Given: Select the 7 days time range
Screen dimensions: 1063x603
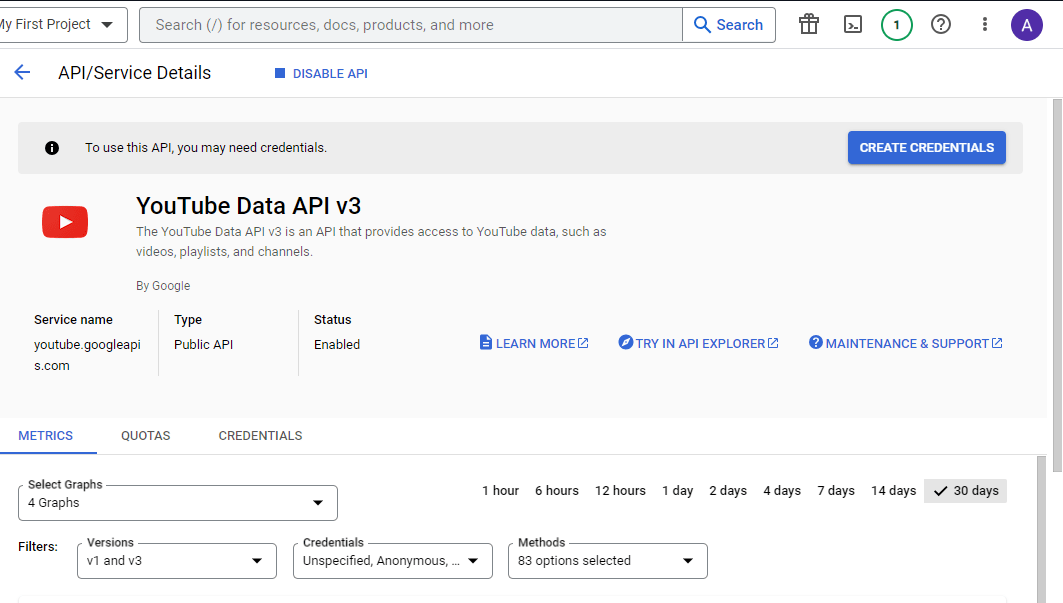Looking at the screenshot, I should (835, 491).
